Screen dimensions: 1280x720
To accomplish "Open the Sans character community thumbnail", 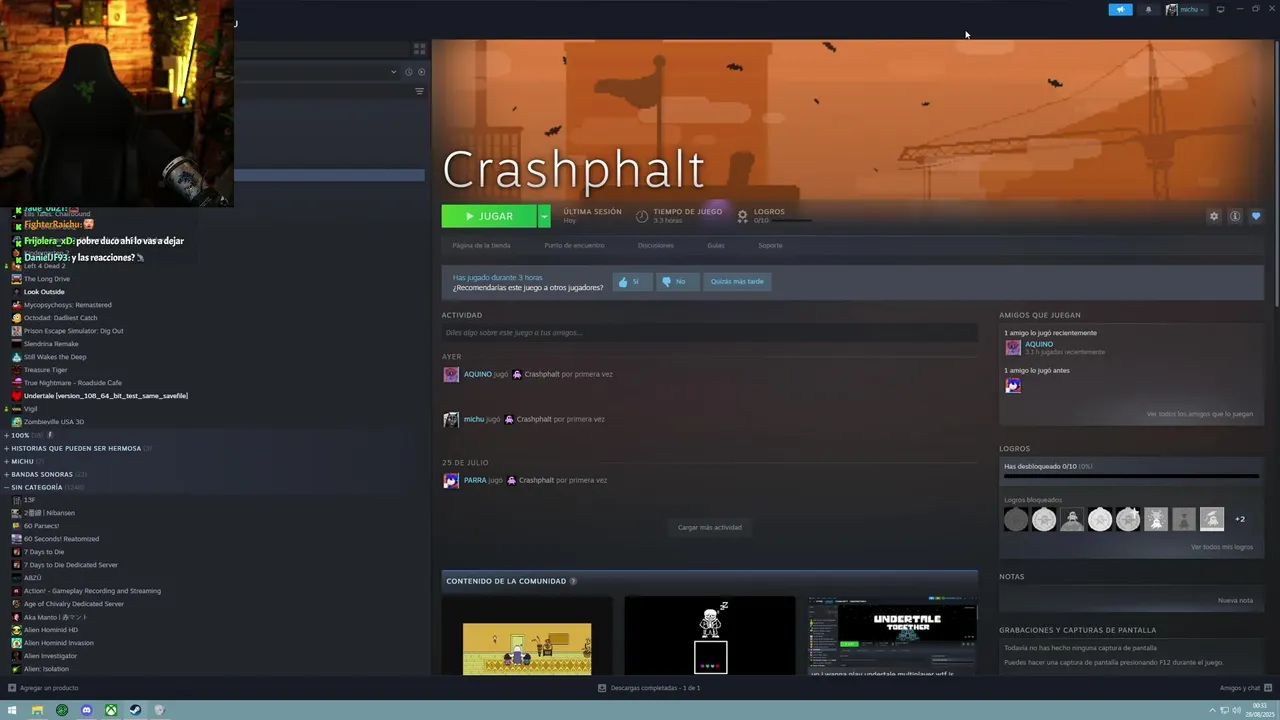I will click(x=710, y=636).
